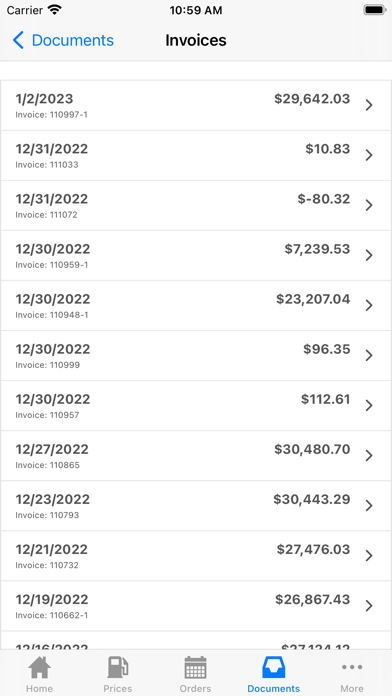392x696 pixels.
Task: Expand chevron for the $10.83 invoice
Action: (x=369, y=155)
